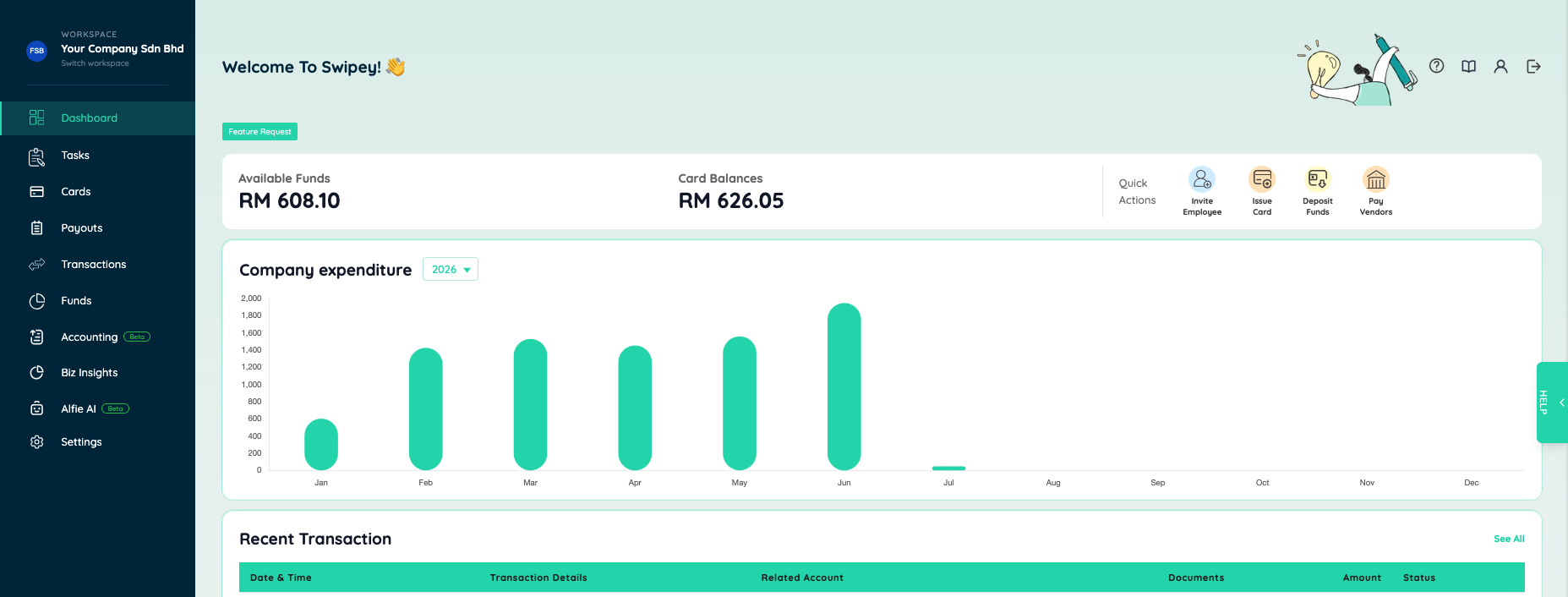Click the Pay Vendors bank icon
Image resolution: width=1568 pixels, height=597 pixels.
pos(1375,179)
